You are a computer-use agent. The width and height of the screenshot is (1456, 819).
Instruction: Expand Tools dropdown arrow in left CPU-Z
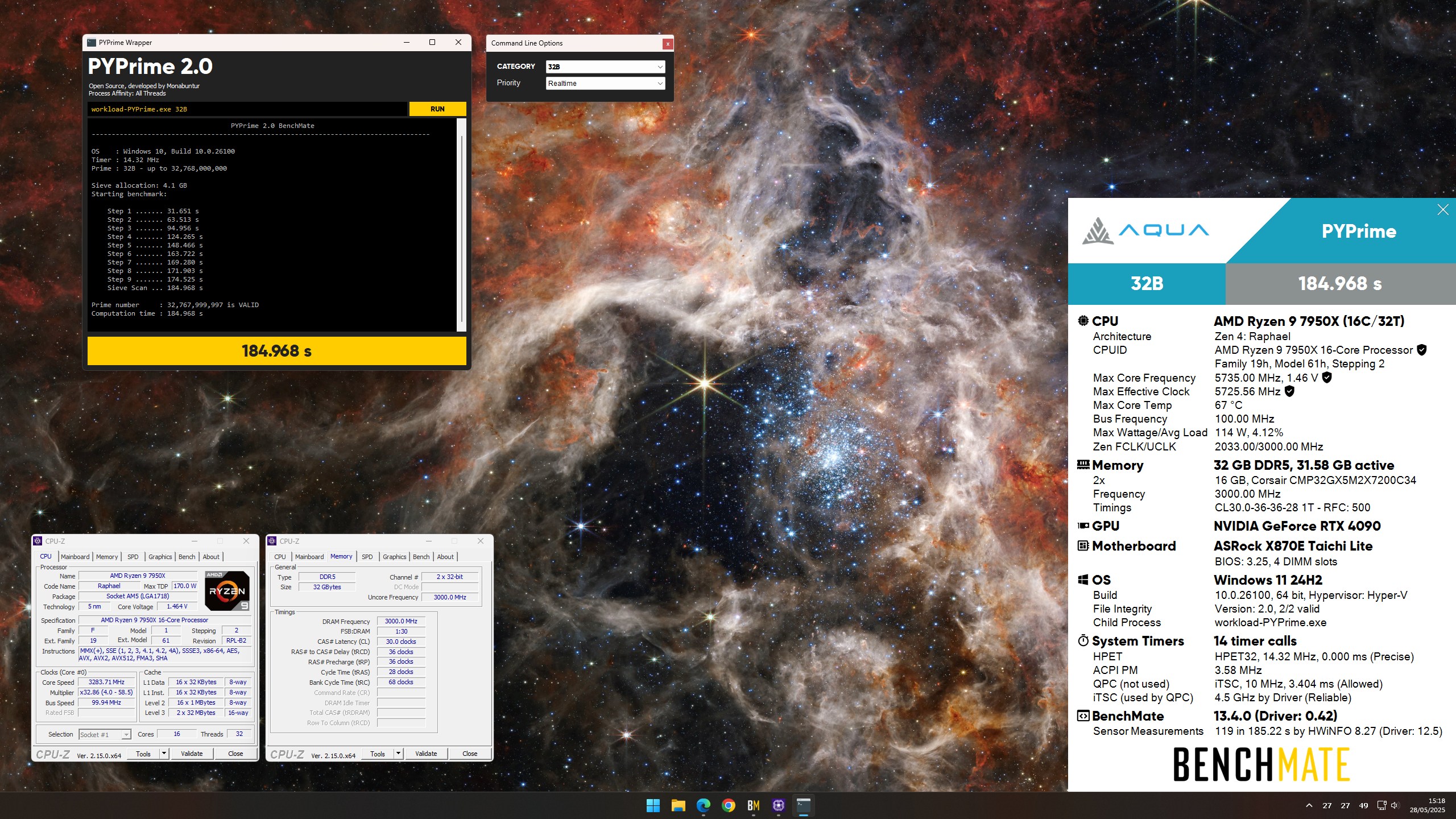pos(164,754)
